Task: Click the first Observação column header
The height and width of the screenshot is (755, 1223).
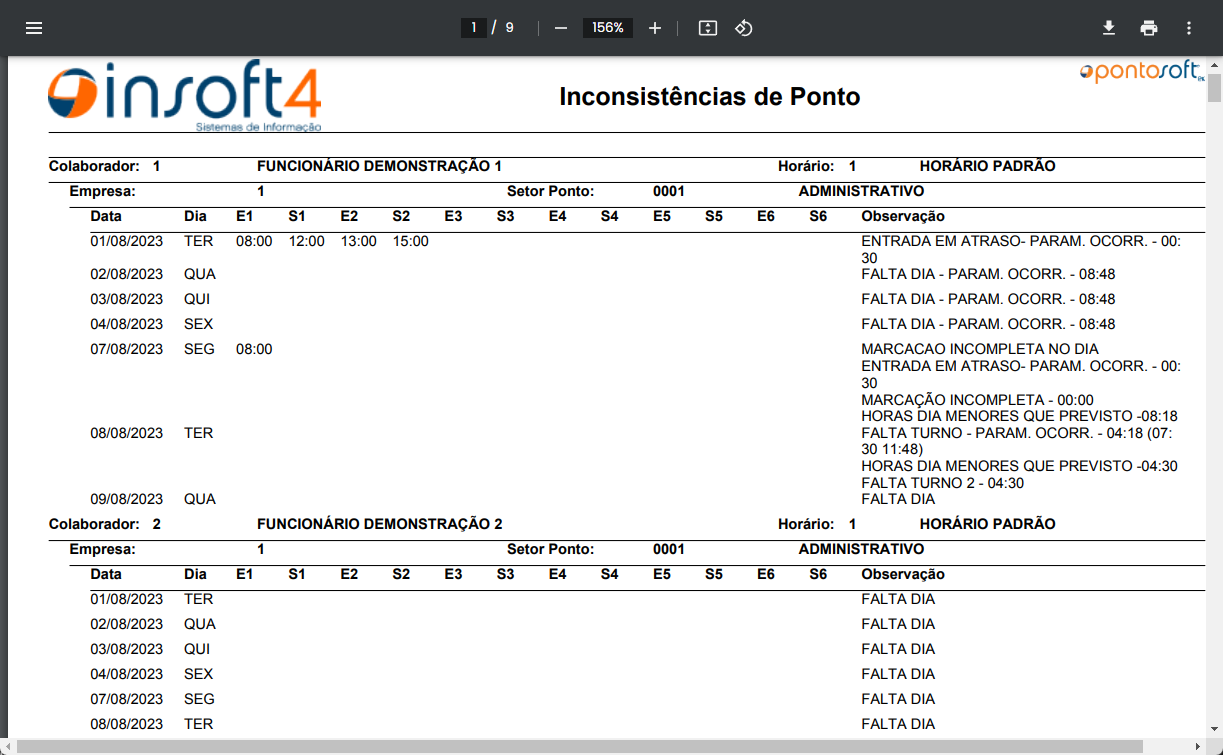Action: (x=902, y=216)
